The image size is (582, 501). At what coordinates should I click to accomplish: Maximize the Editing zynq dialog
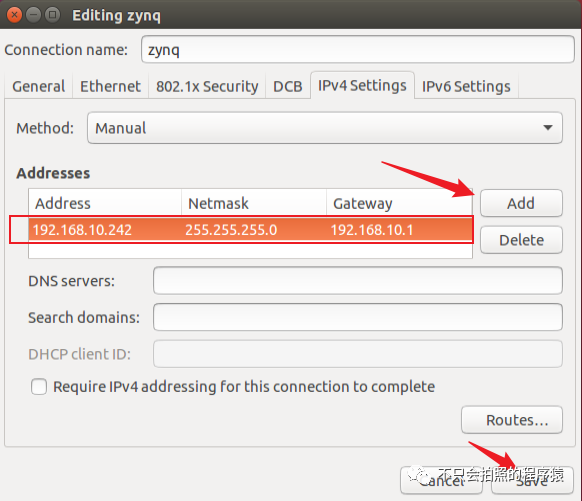click(52, 15)
